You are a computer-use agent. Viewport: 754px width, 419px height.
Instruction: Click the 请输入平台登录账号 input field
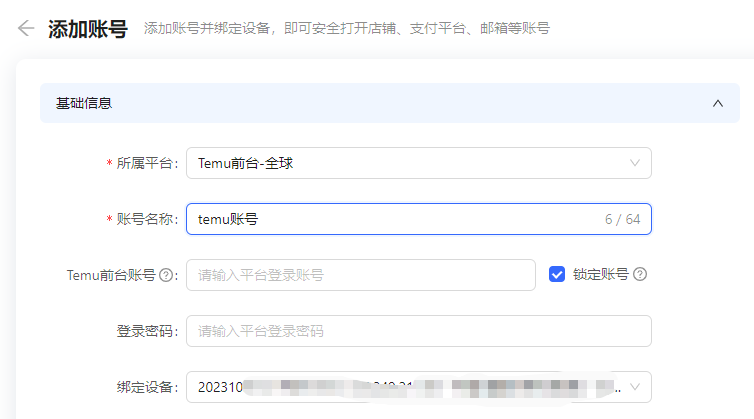(360, 275)
